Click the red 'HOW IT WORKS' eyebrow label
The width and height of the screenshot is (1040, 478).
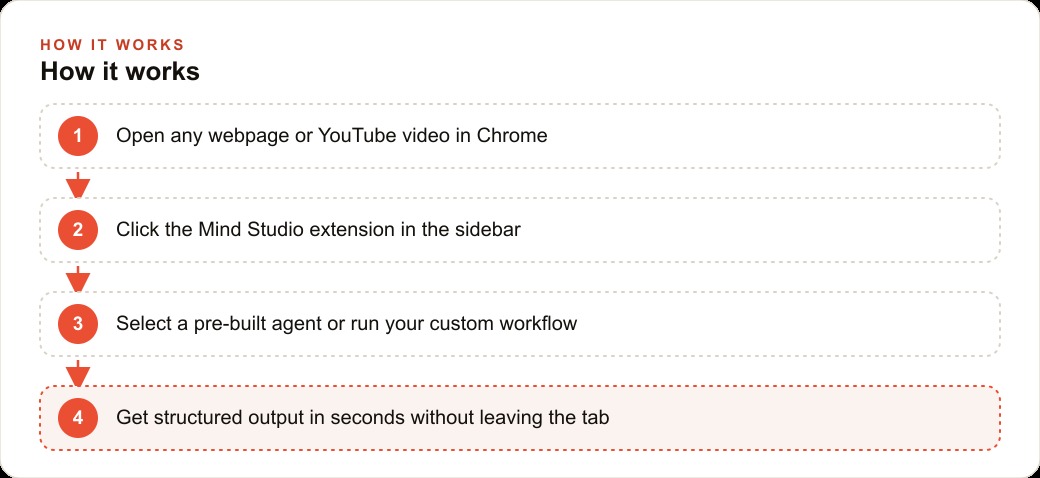(x=112, y=44)
